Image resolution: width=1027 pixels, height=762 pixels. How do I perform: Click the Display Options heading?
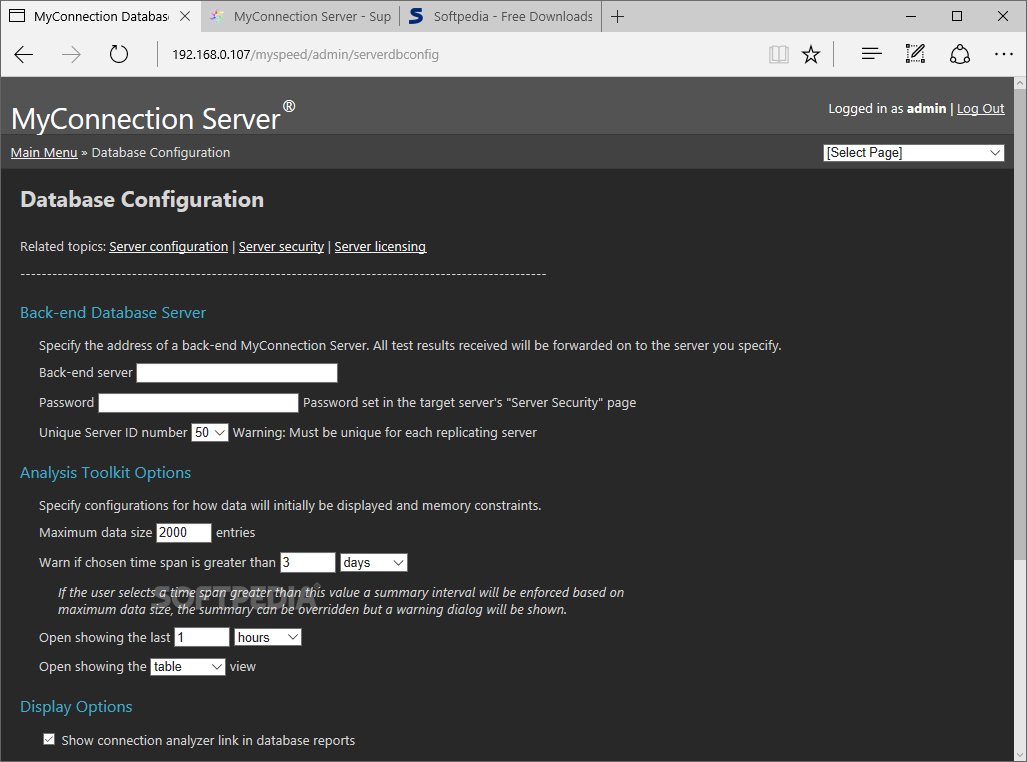pos(76,706)
